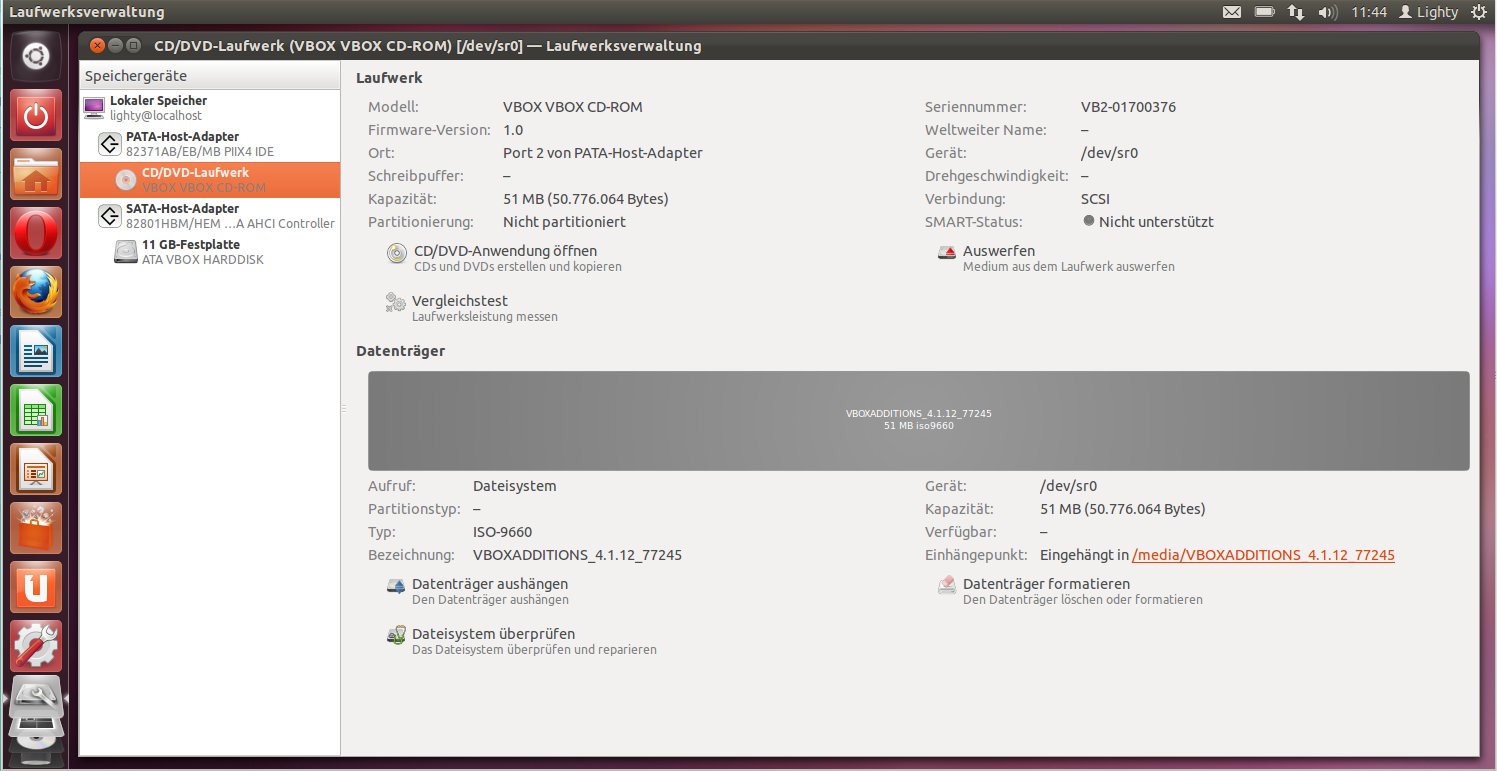
Task: Open the Home folder from the launcher
Action: pos(36,175)
